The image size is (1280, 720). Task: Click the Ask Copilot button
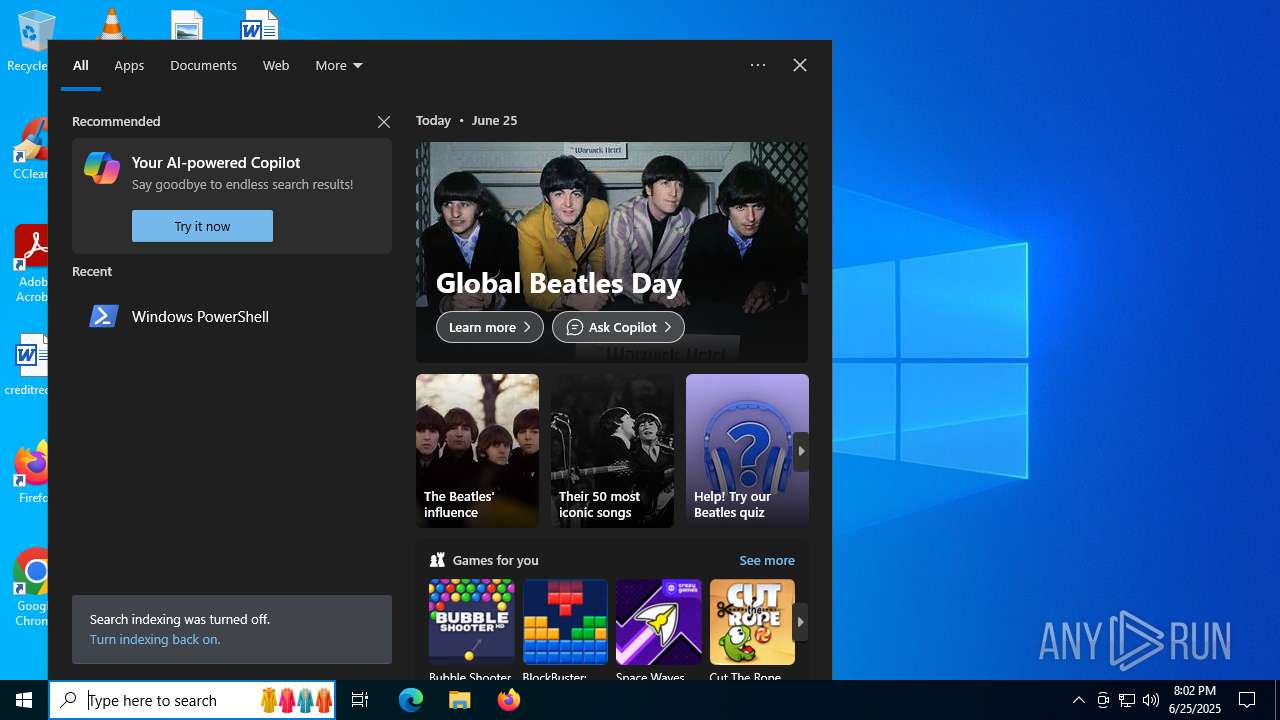click(618, 327)
